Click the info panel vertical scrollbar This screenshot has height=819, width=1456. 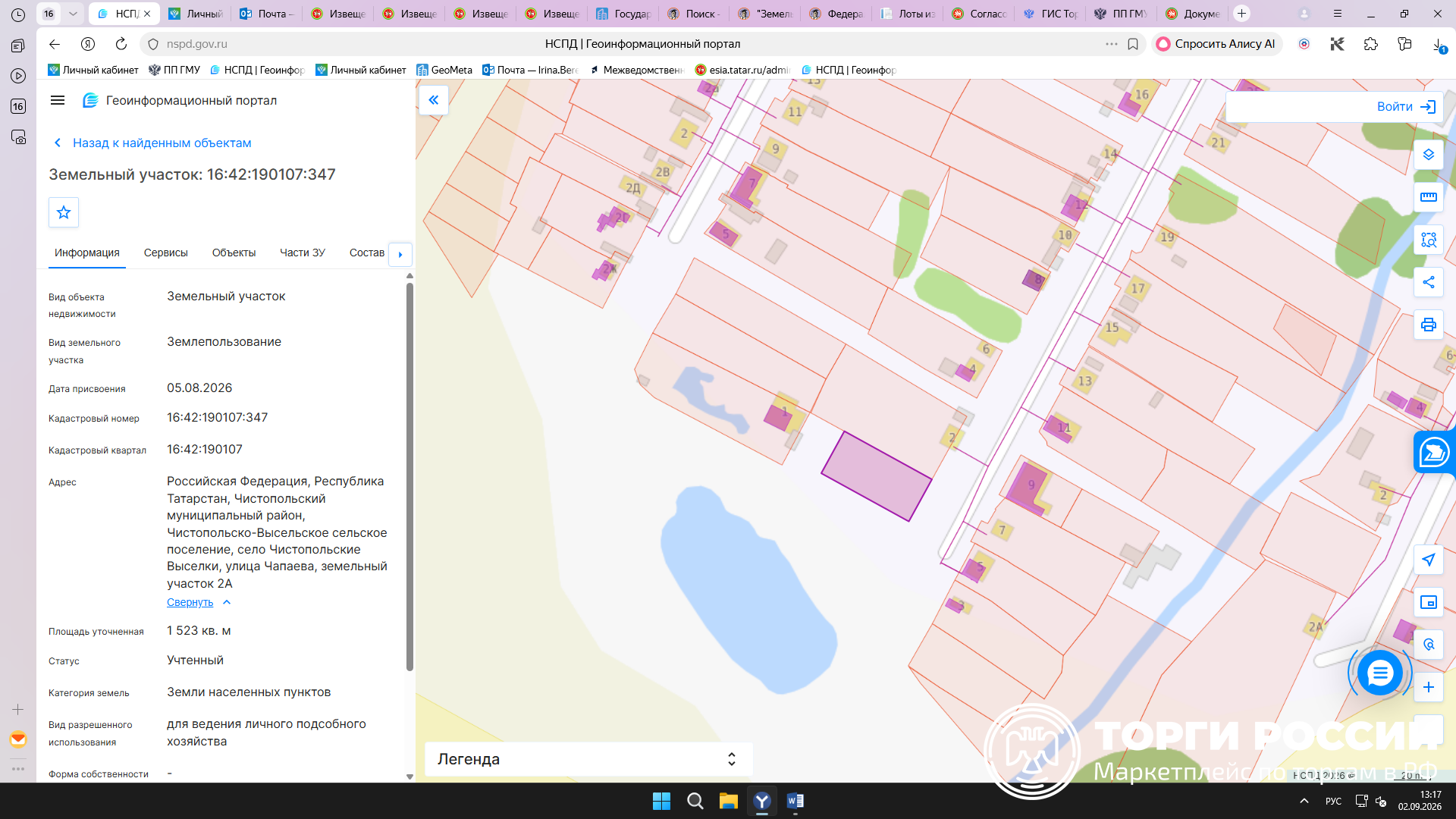(409, 478)
